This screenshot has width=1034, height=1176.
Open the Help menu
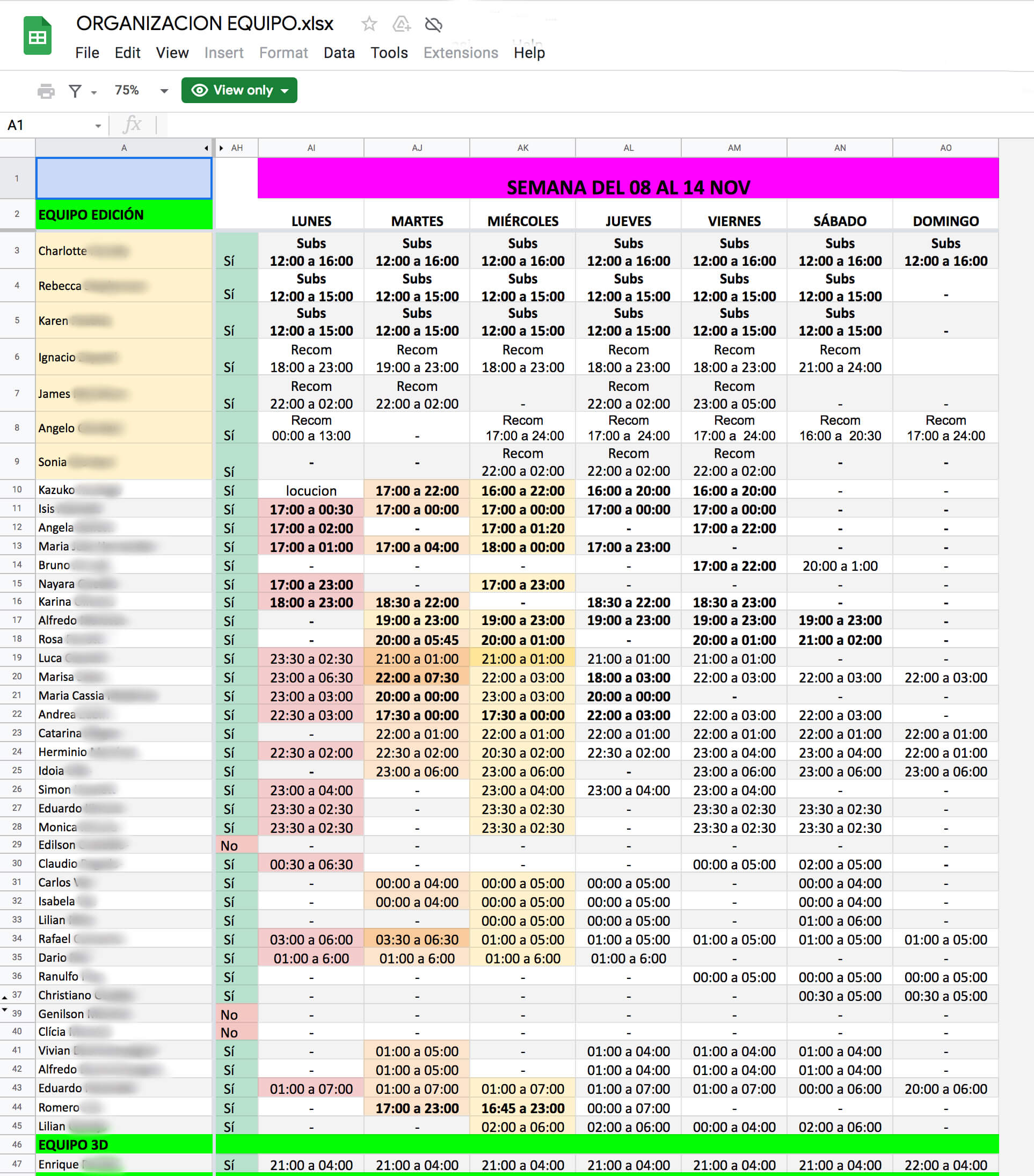pyautogui.click(x=528, y=53)
